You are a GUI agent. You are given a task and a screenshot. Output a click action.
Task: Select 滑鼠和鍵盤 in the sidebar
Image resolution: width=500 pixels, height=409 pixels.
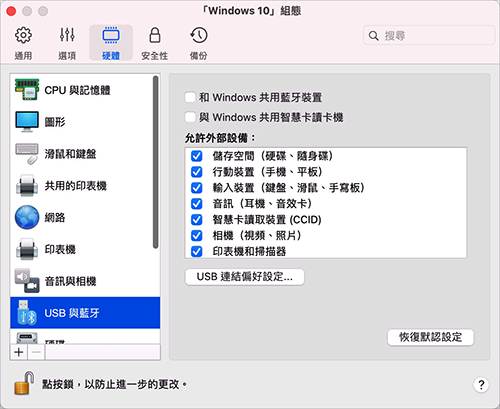pos(85,154)
